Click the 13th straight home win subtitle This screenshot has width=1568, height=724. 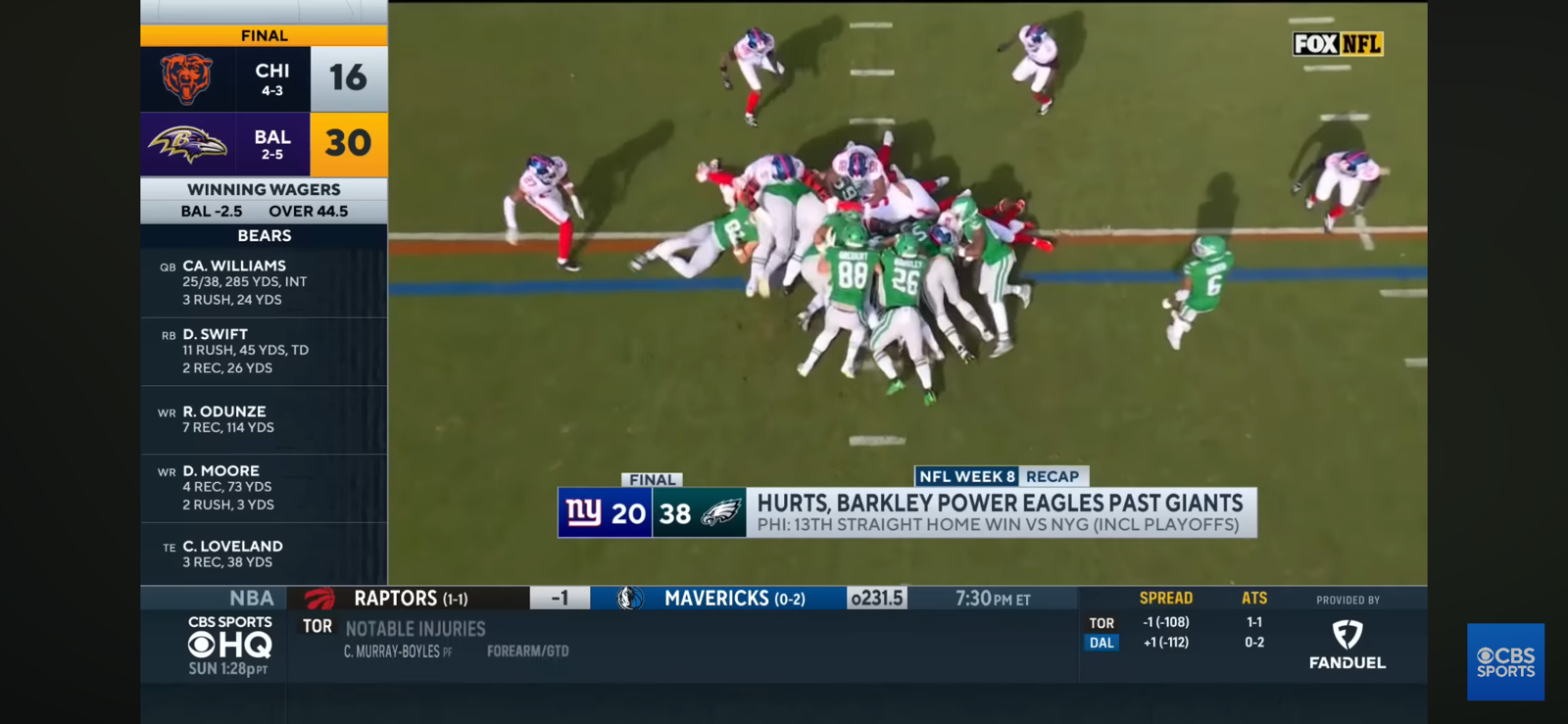coord(998,525)
